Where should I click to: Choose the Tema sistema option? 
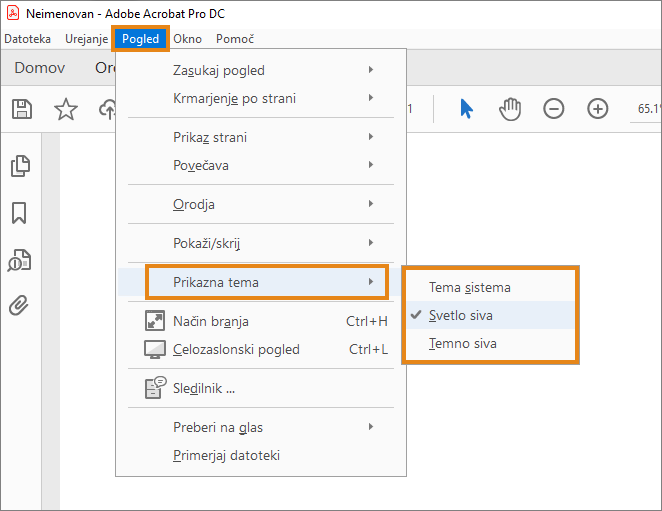tap(470, 287)
